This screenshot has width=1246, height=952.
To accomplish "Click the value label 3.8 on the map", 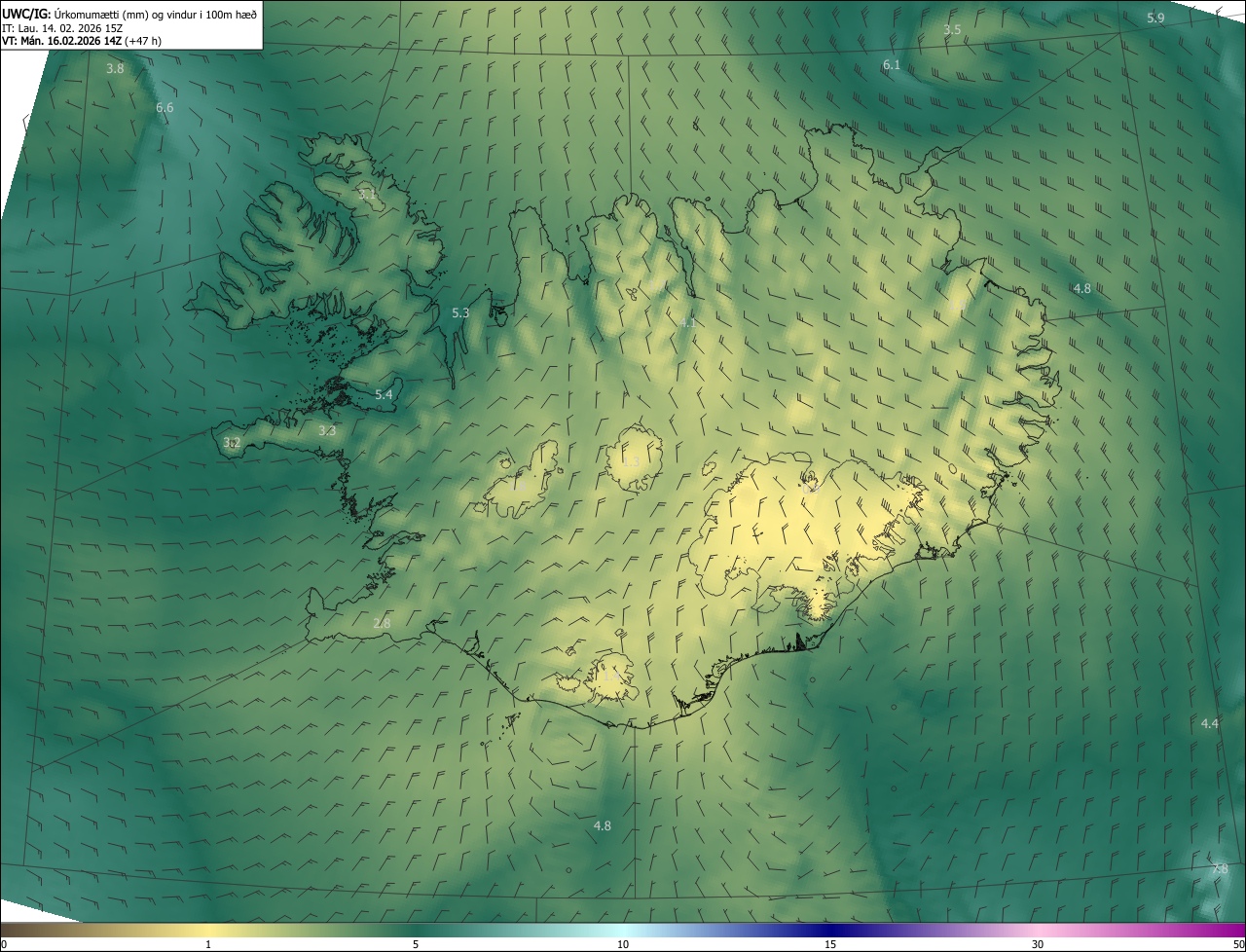I will [x=115, y=68].
